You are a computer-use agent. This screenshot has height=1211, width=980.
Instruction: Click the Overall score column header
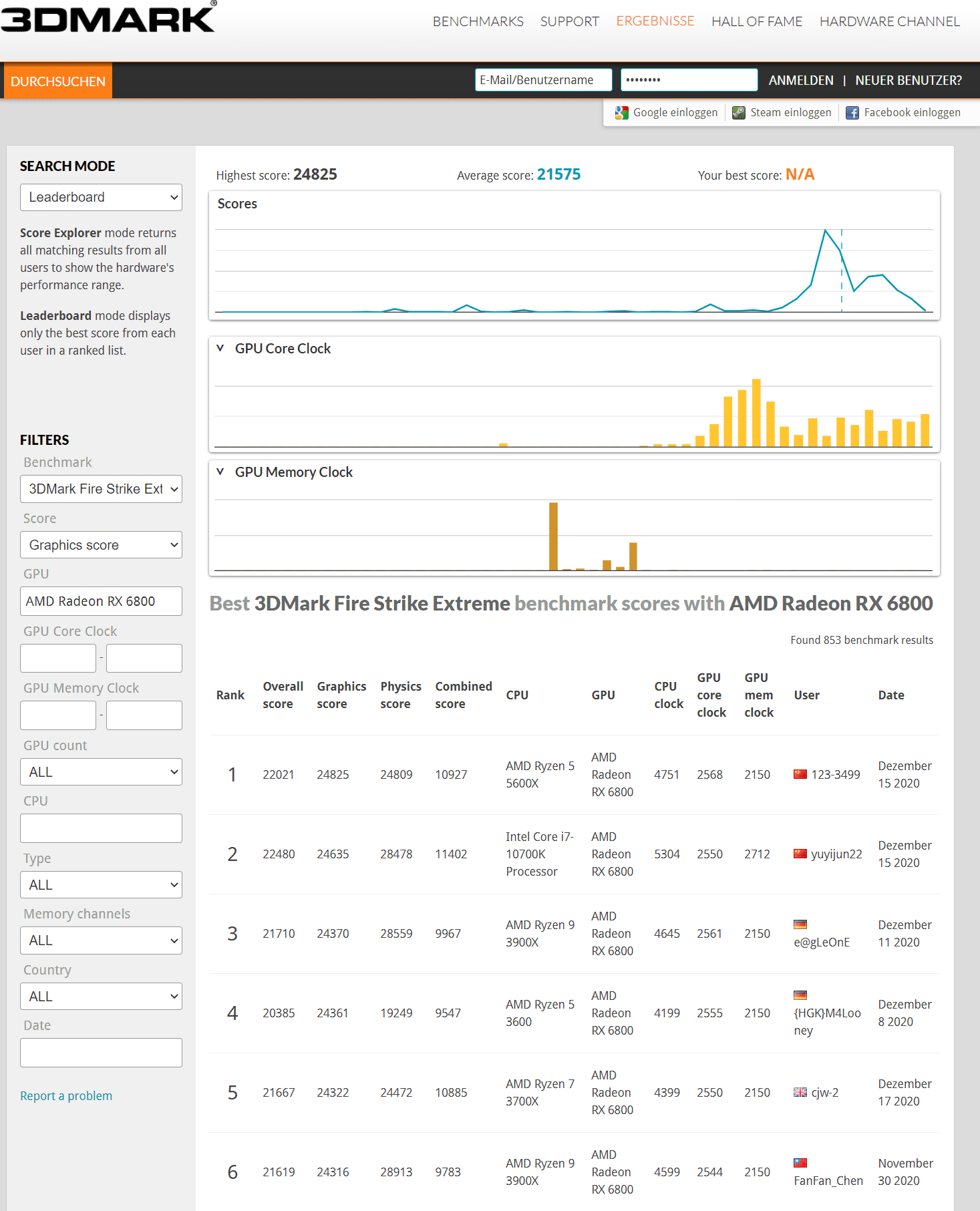283,695
